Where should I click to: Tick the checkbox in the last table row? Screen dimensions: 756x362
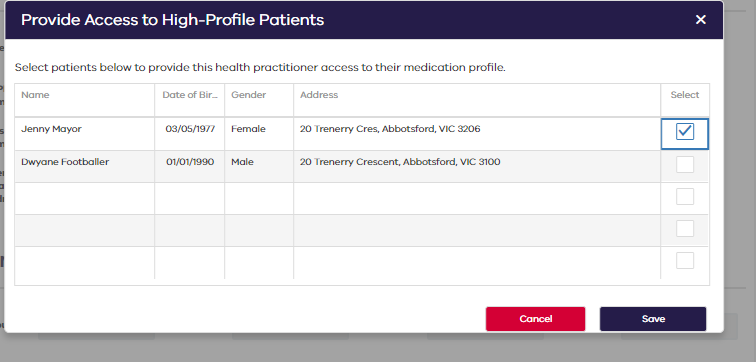pos(685,261)
